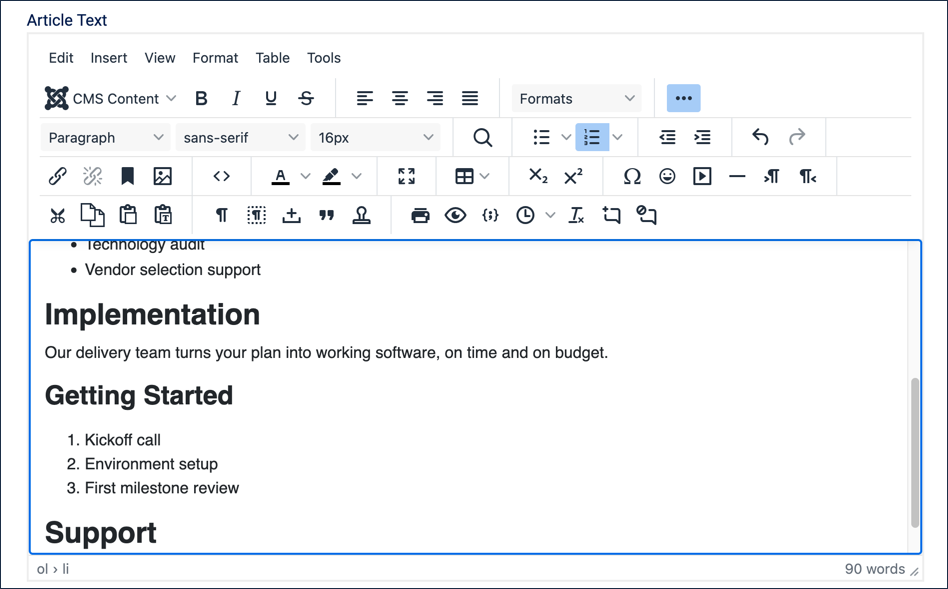The height and width of the screenshot is (589, 948).
Task: Apply subscript formatting
Action: coord(538,176)
